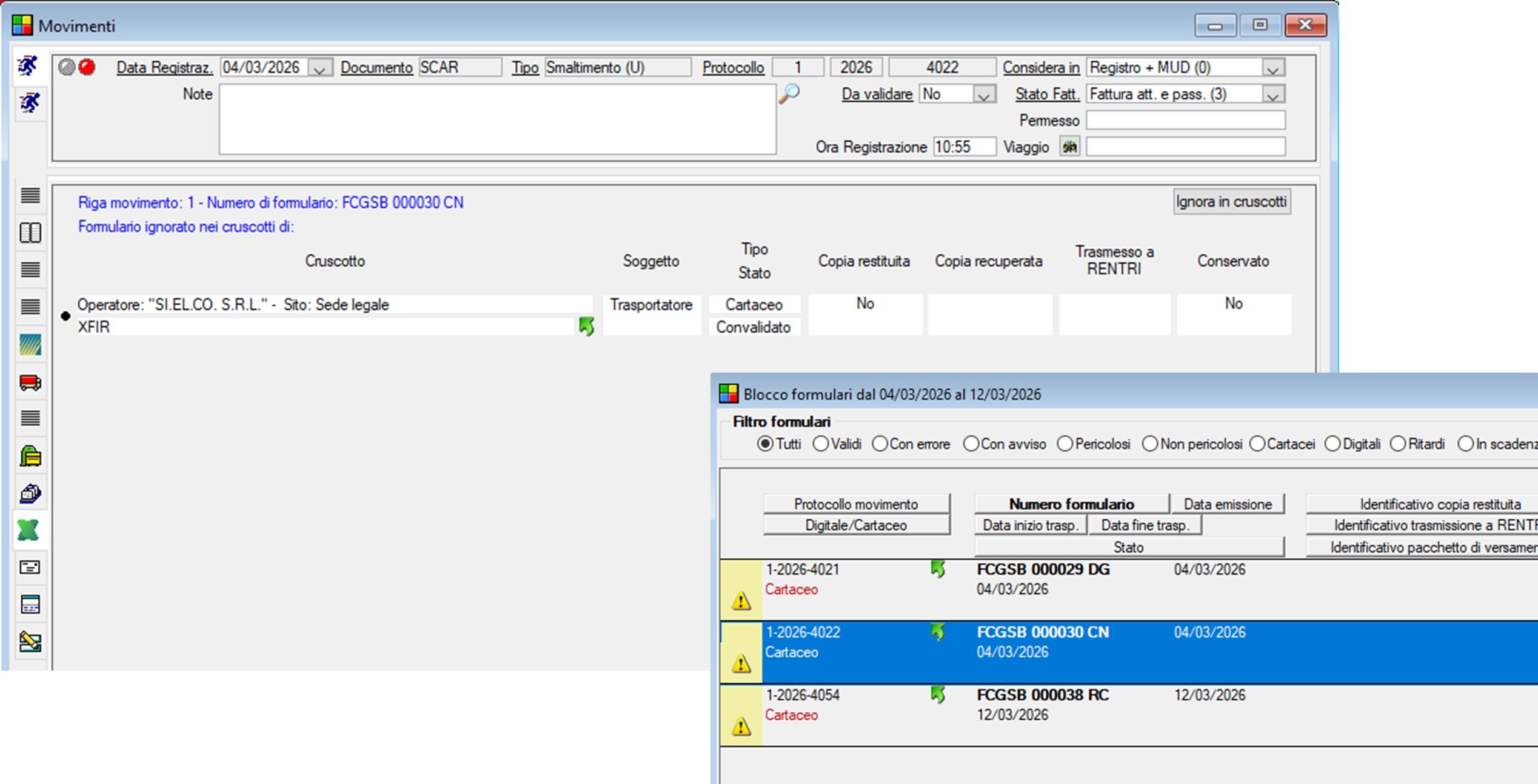The image size is (1538, 784).
Task: Click warning icon on FCGSB 000038 RC row
Action: pos(741,726)
